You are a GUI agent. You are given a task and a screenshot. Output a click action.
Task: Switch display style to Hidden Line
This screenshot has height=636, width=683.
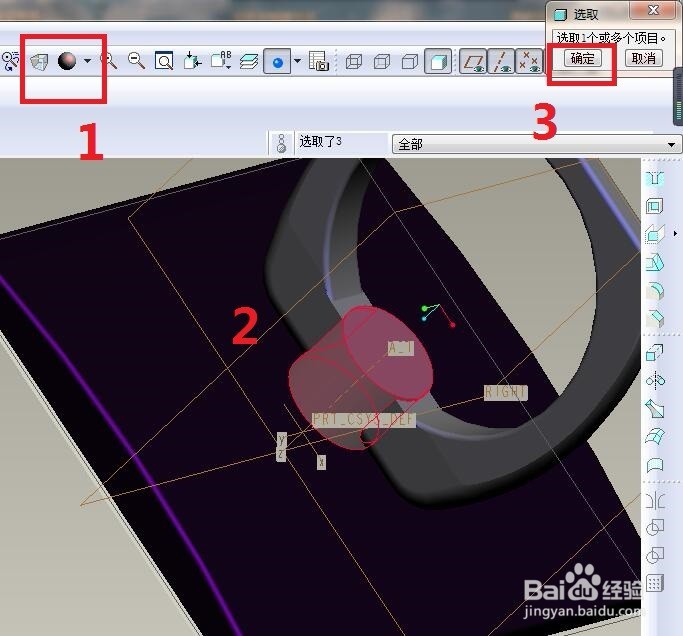382,61
